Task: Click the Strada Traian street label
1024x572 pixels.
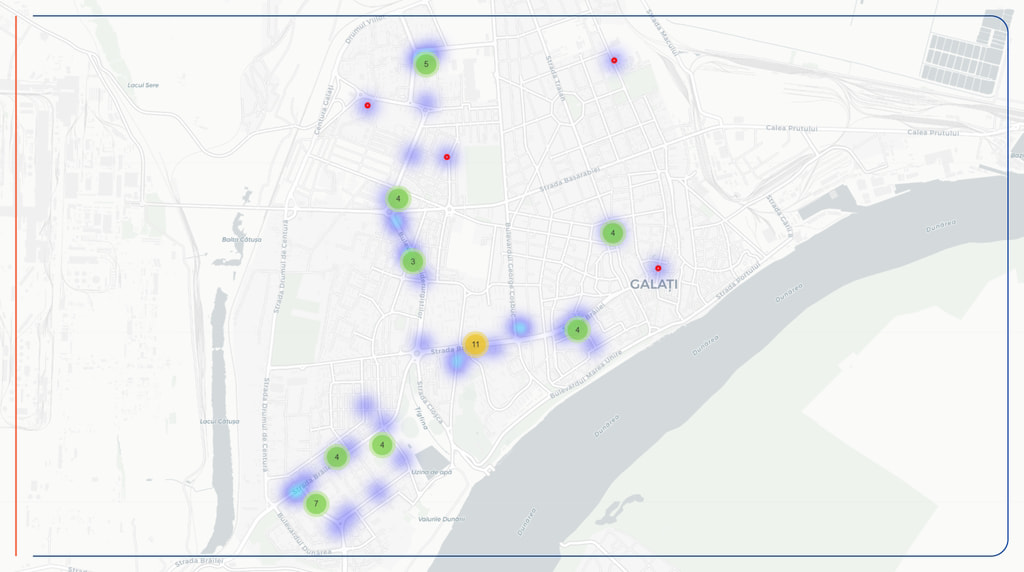Action: point(556,79)
